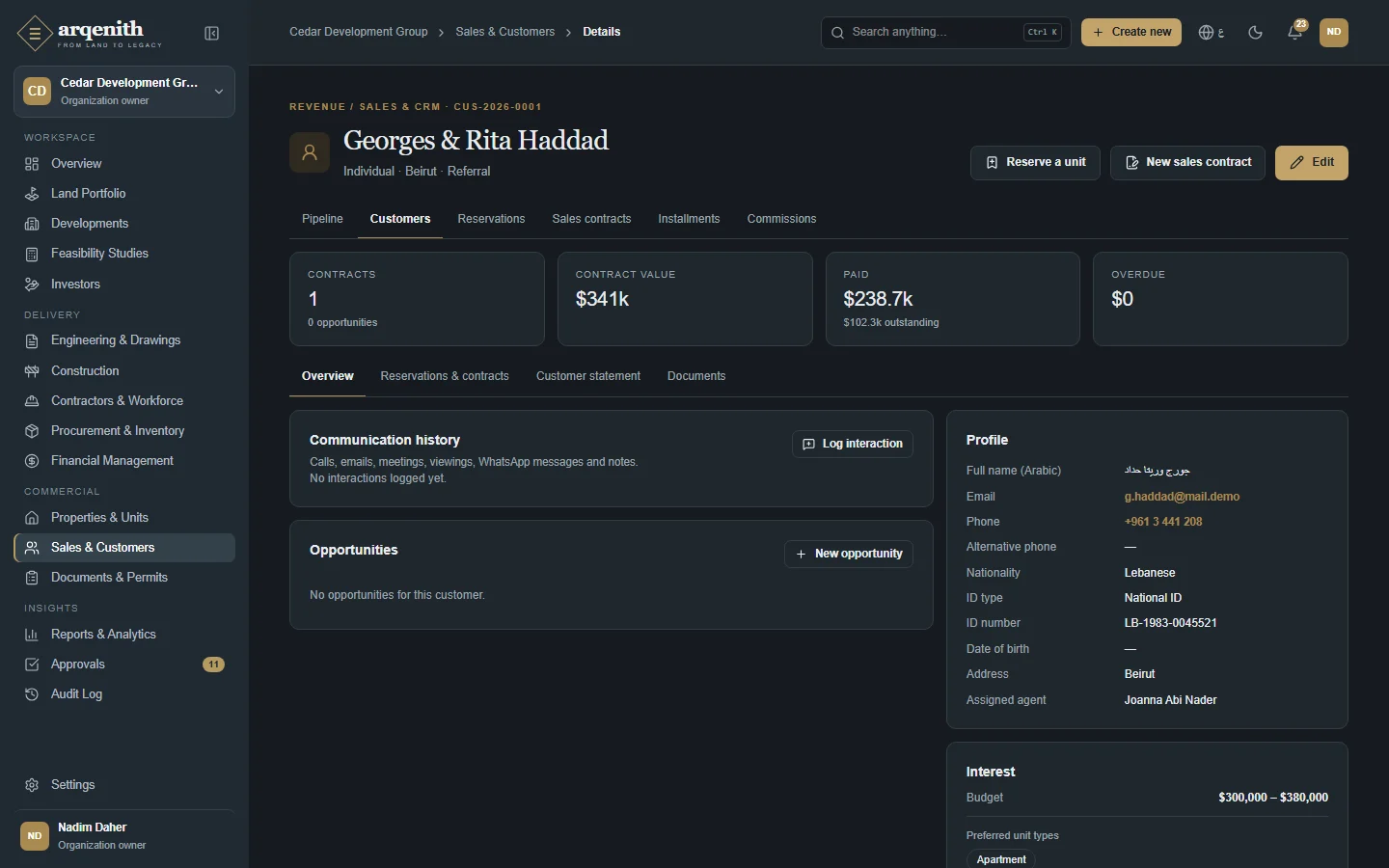This screenshot has width=1389, height=868.
Task: Open Approvals with 11 pending
Action: [x=124, y=665]
